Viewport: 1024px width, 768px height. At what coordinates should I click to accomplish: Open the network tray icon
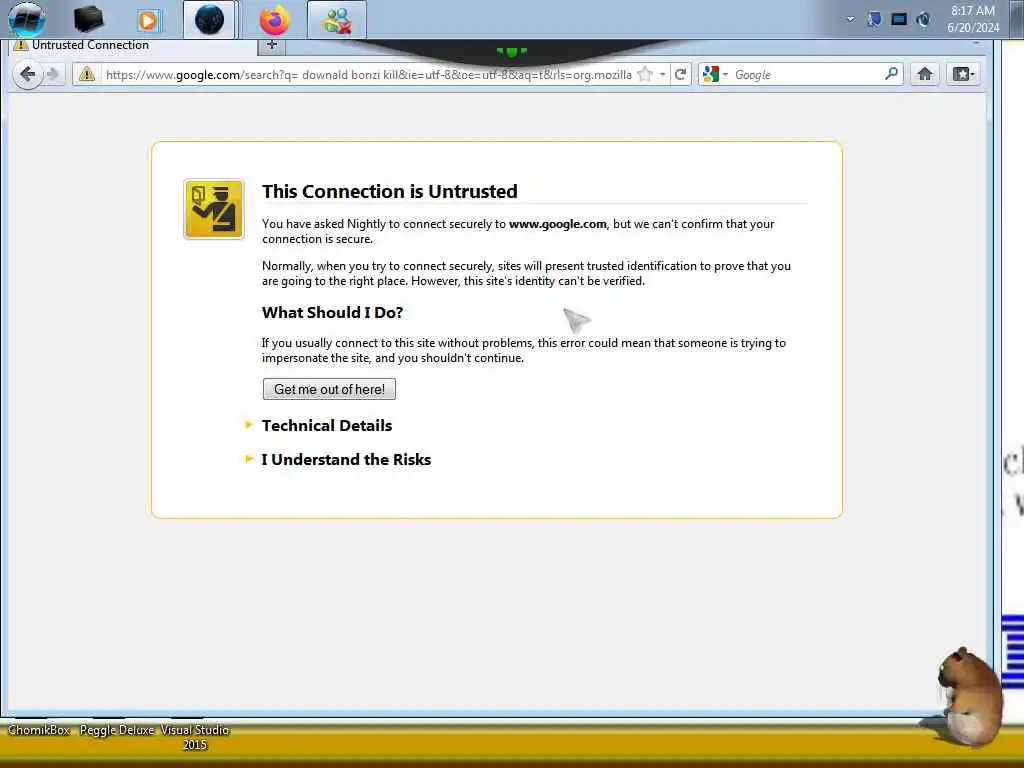tap(874, 19)
